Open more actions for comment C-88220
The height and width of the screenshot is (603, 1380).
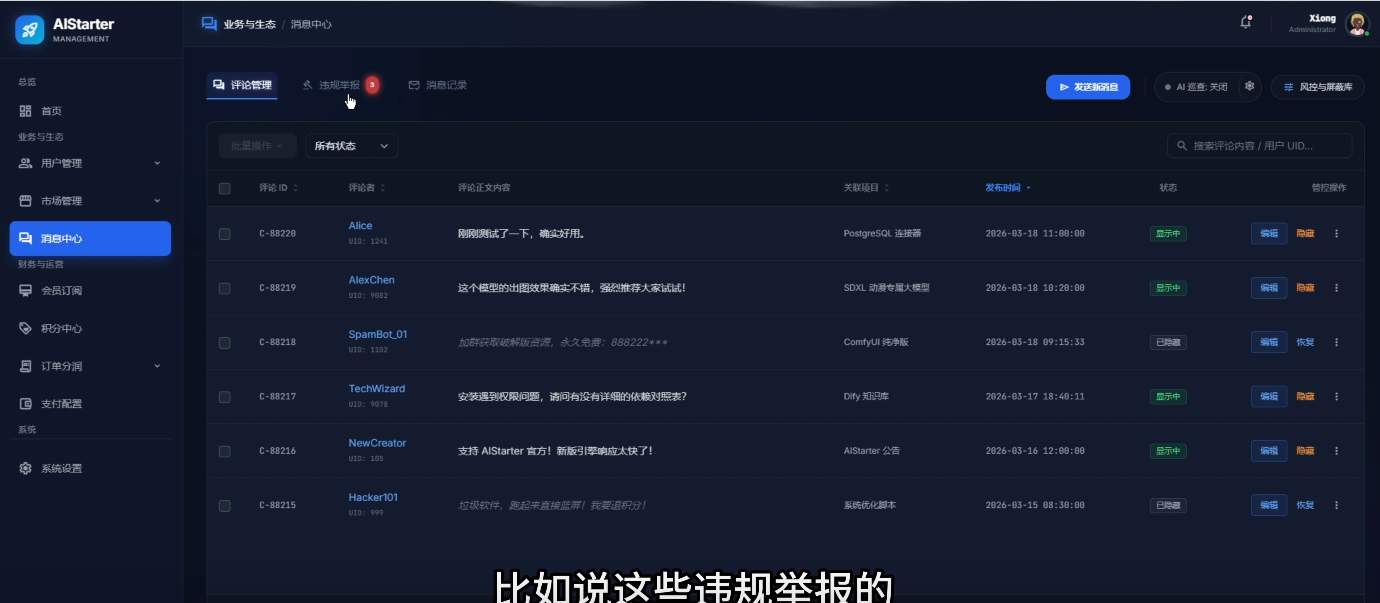[1336, 233]
